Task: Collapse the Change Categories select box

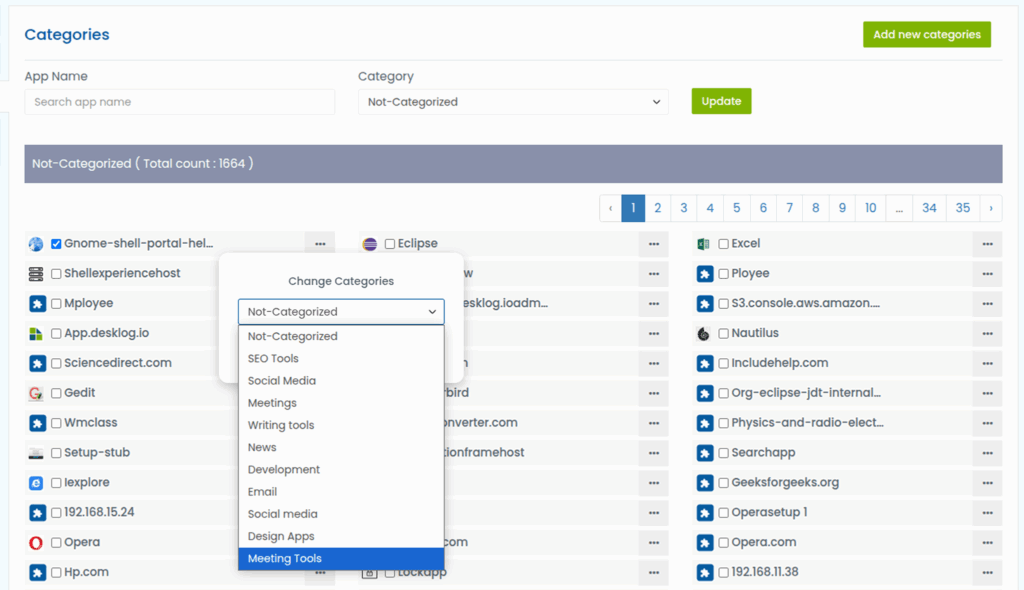Action: (341, 312)
